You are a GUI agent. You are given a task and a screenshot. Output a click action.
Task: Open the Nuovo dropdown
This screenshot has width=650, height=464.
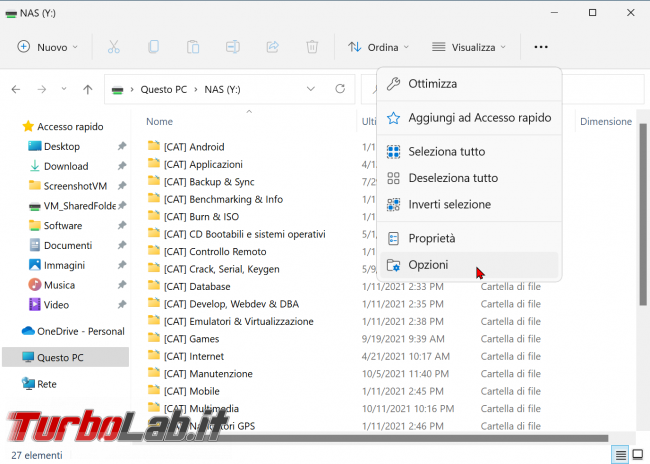point(47,47)
